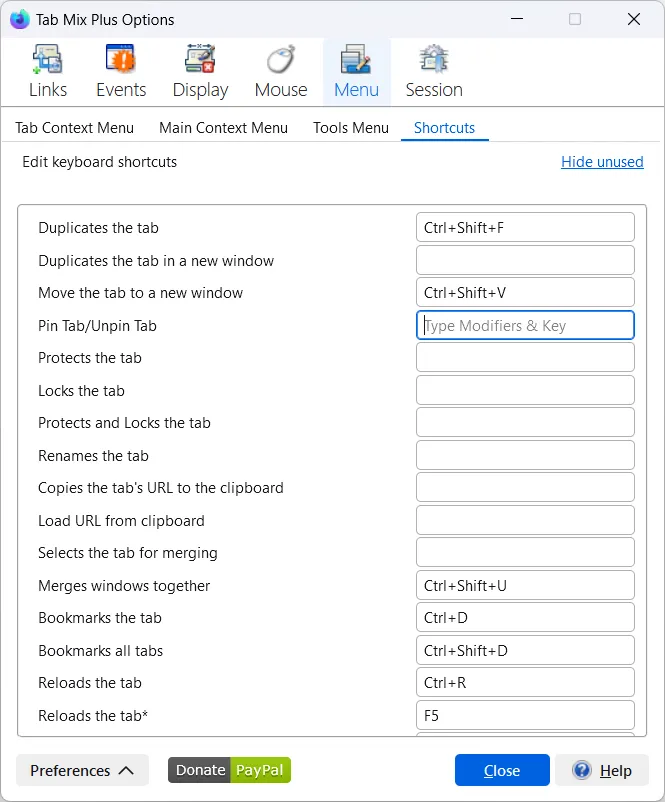Viewport: 665px width, 802px height.
Task: Open the Display options category
Action: coord(200,72)
